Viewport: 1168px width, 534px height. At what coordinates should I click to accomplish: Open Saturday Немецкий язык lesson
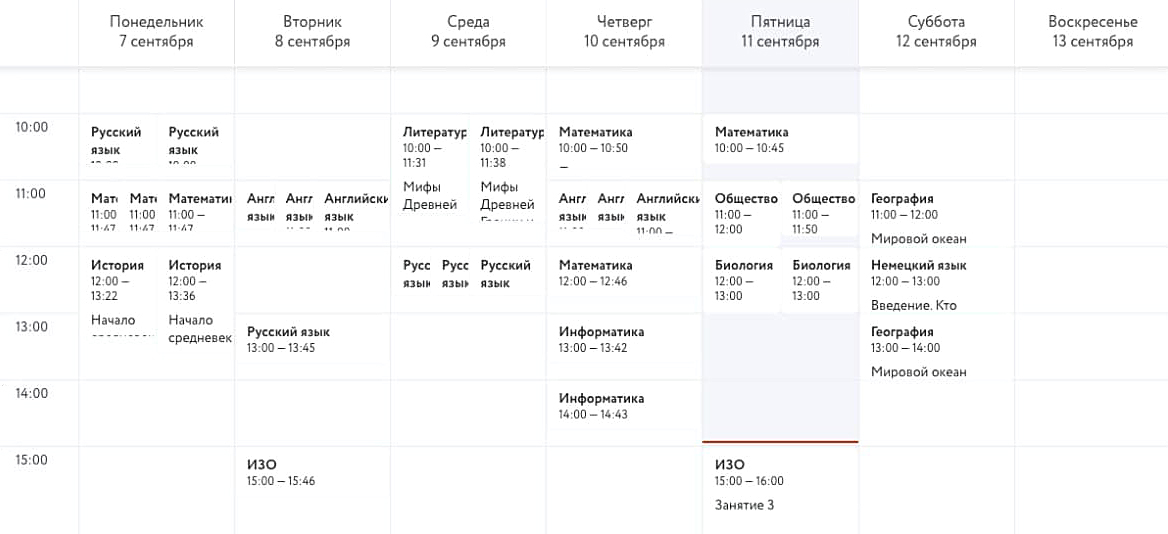pyautogui.click(x=936, y=285)
